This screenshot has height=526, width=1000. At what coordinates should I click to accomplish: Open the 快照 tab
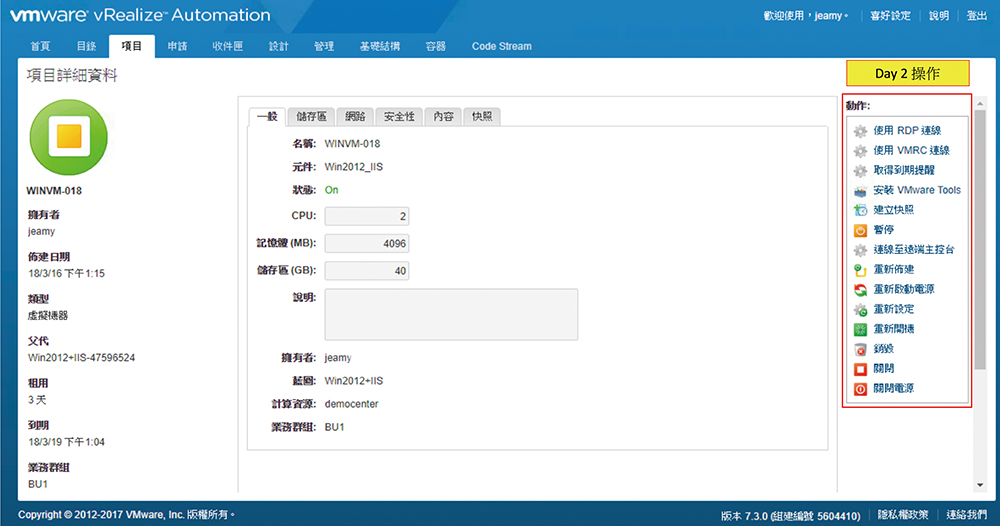[x=482, y=116]
